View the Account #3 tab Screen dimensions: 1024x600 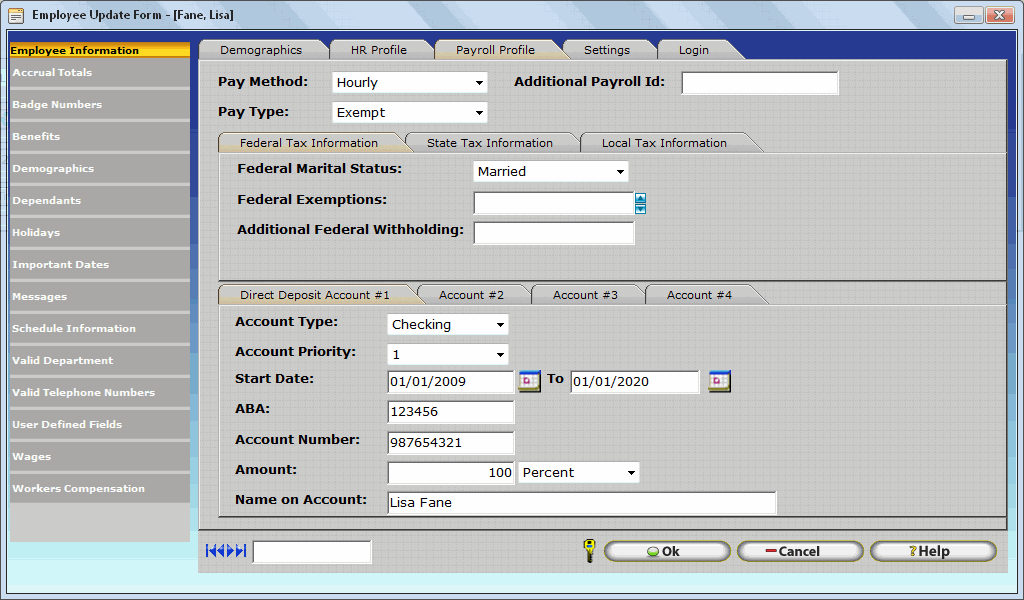click(x=588, y=294)
